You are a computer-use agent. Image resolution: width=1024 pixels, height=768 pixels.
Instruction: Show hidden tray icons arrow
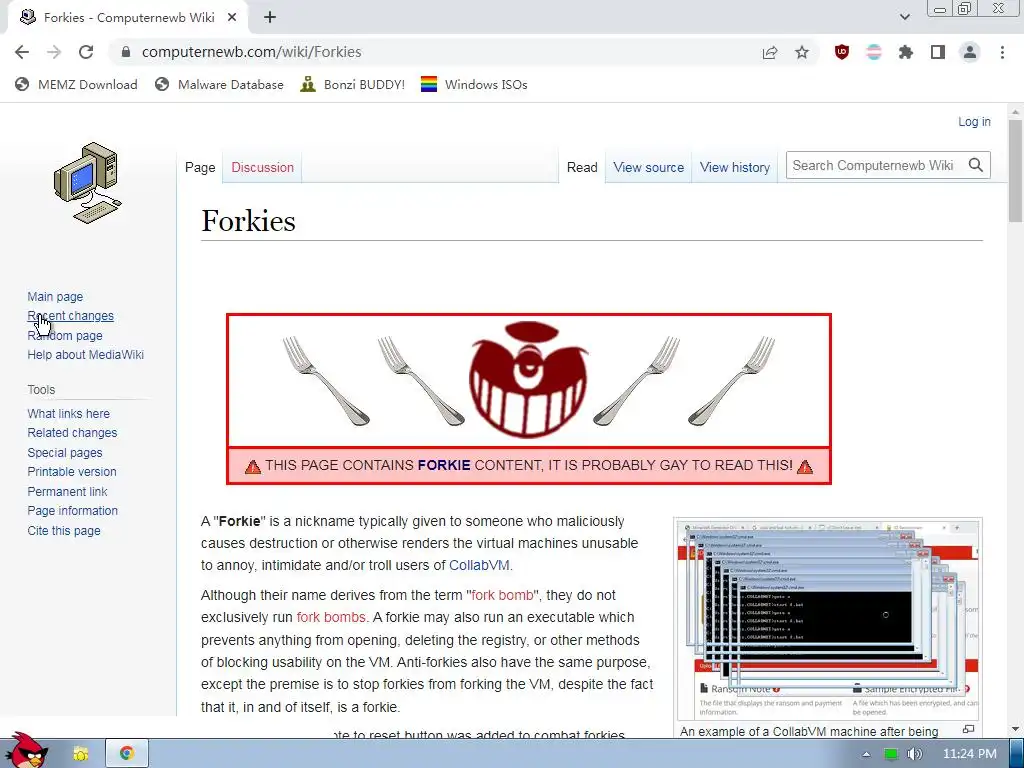[866, 754]
